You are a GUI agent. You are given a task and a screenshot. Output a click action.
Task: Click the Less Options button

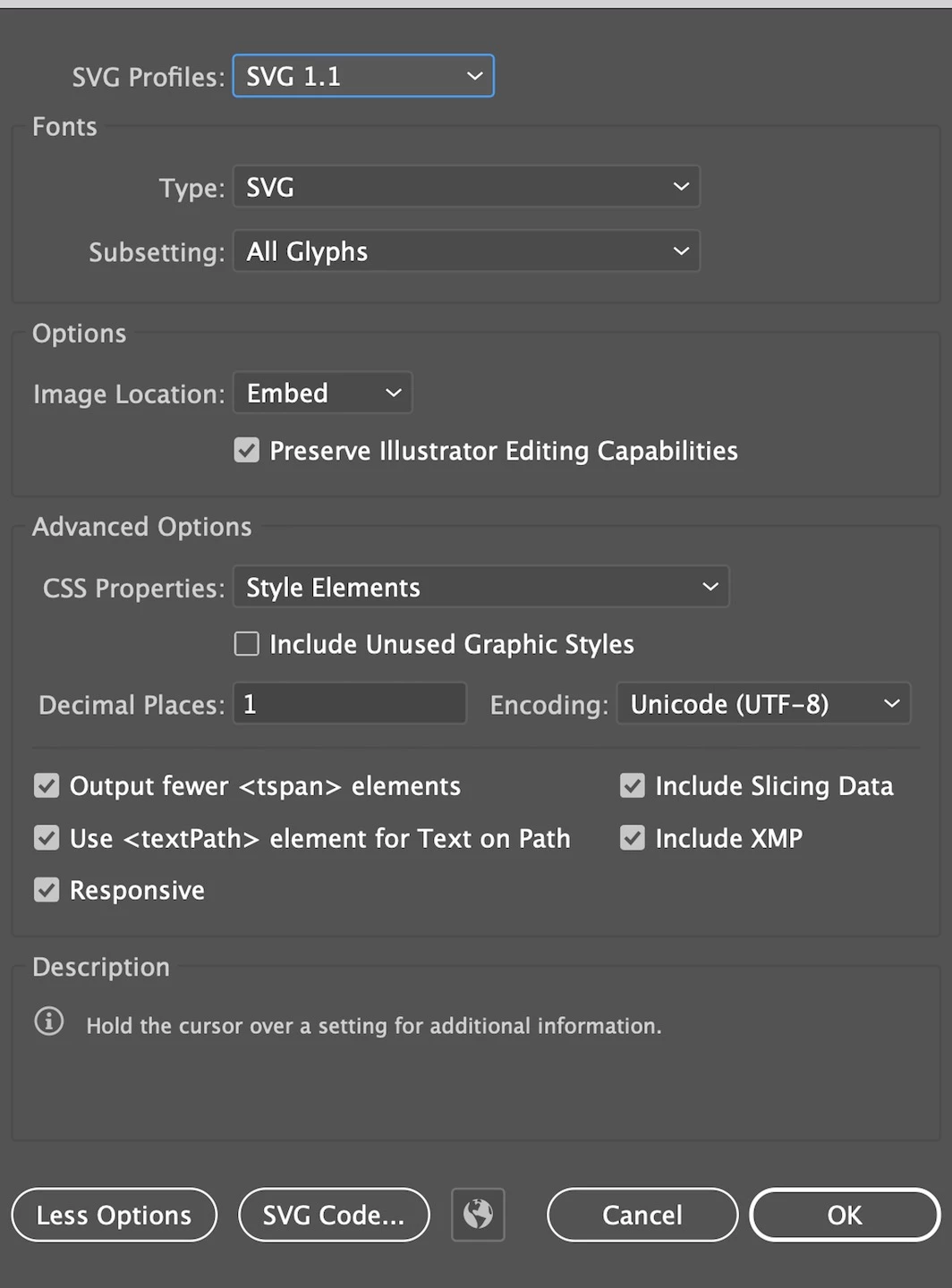[115, 1215]
